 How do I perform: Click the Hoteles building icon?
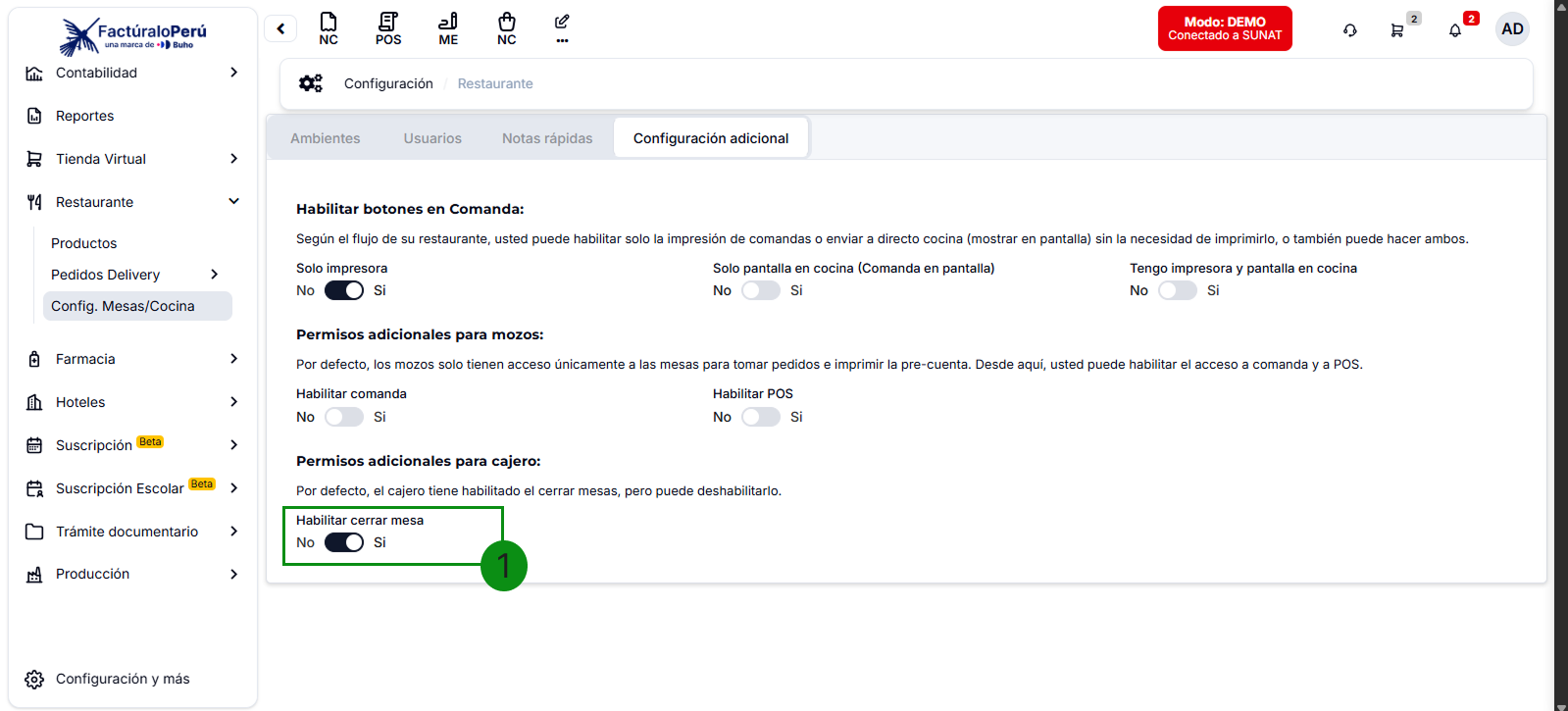pyautogui.click(x=34, y=402)
